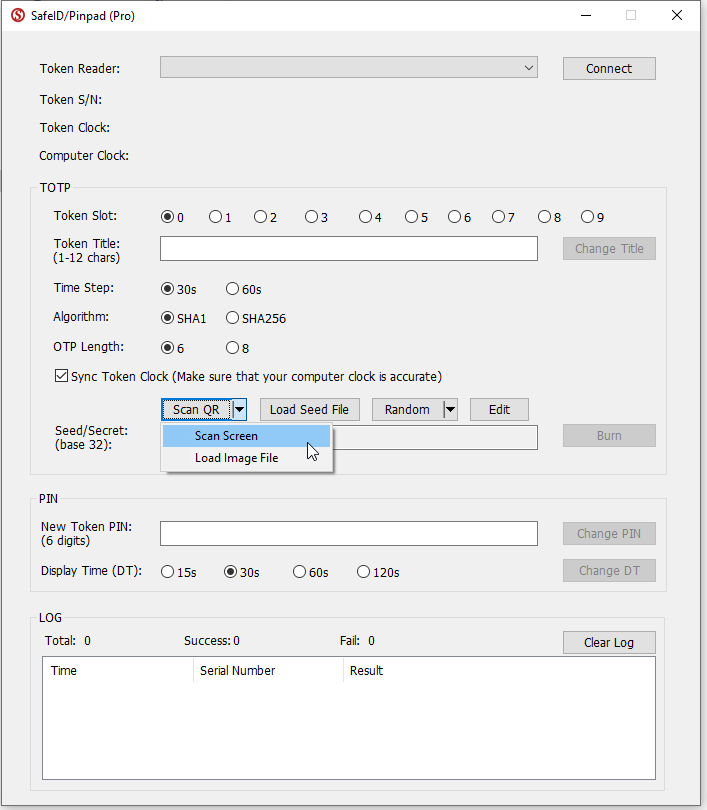
Task: Select Token Slot 3
Action: coord(311,217)
